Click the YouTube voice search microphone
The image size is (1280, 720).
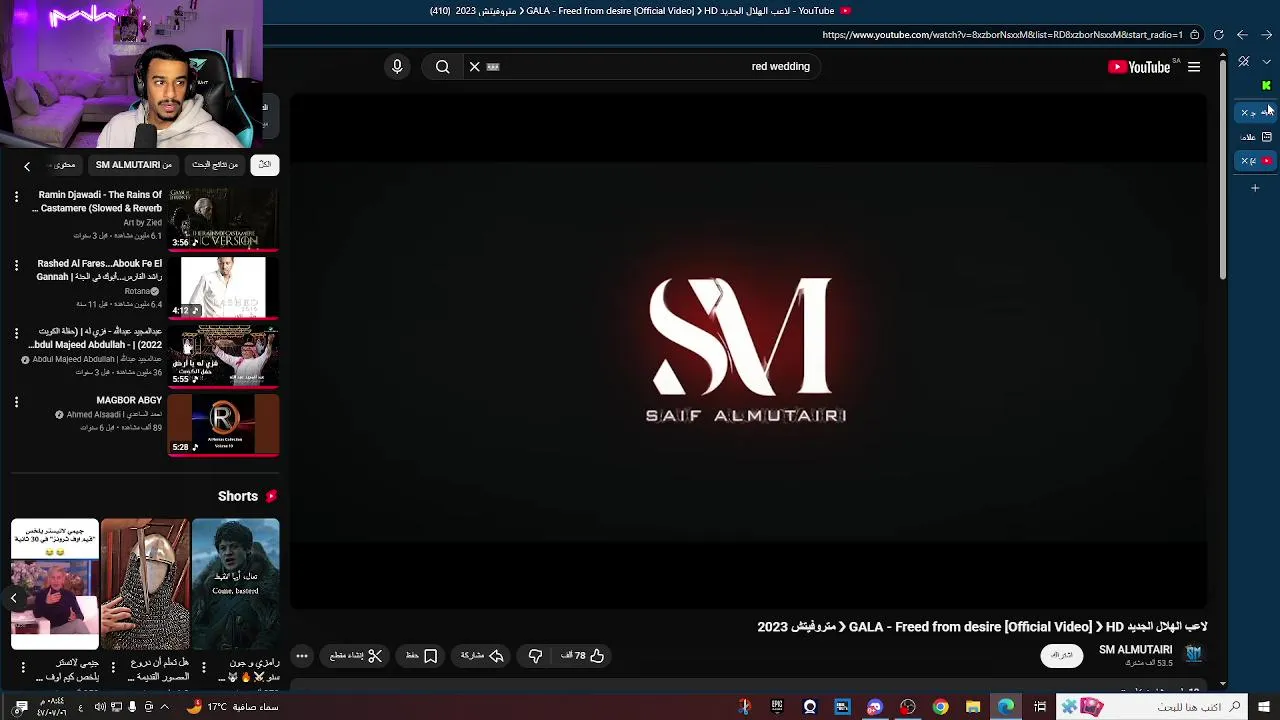397,67
